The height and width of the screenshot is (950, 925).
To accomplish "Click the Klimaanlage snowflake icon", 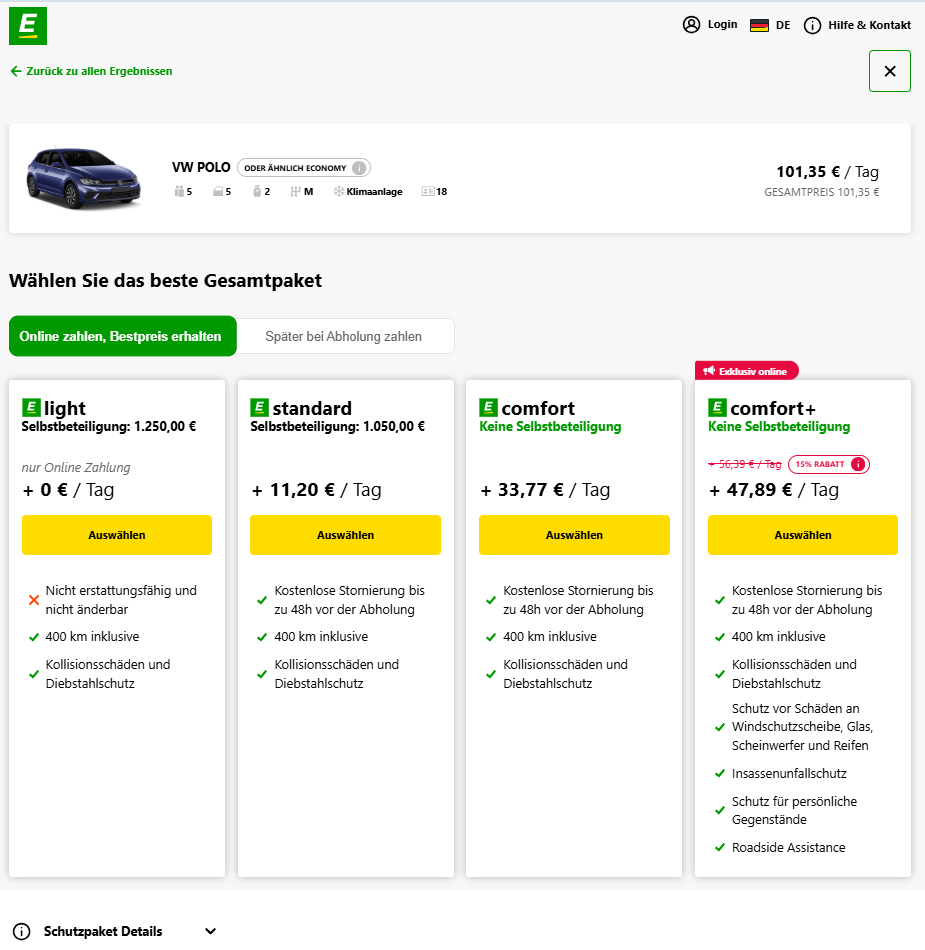I will pos(339,191).
